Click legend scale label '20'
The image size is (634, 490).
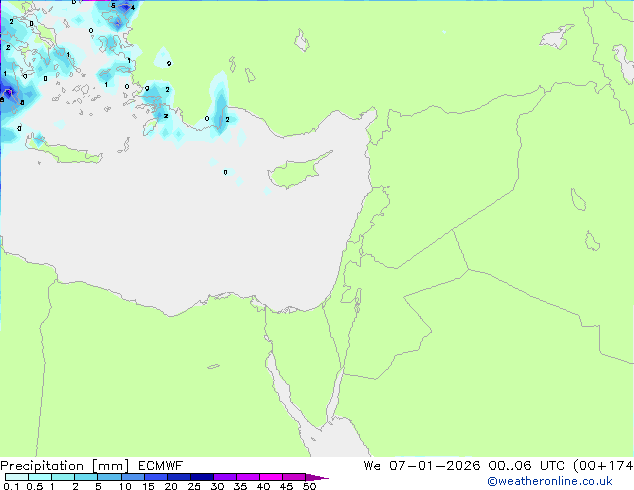[x=171, y=486]
